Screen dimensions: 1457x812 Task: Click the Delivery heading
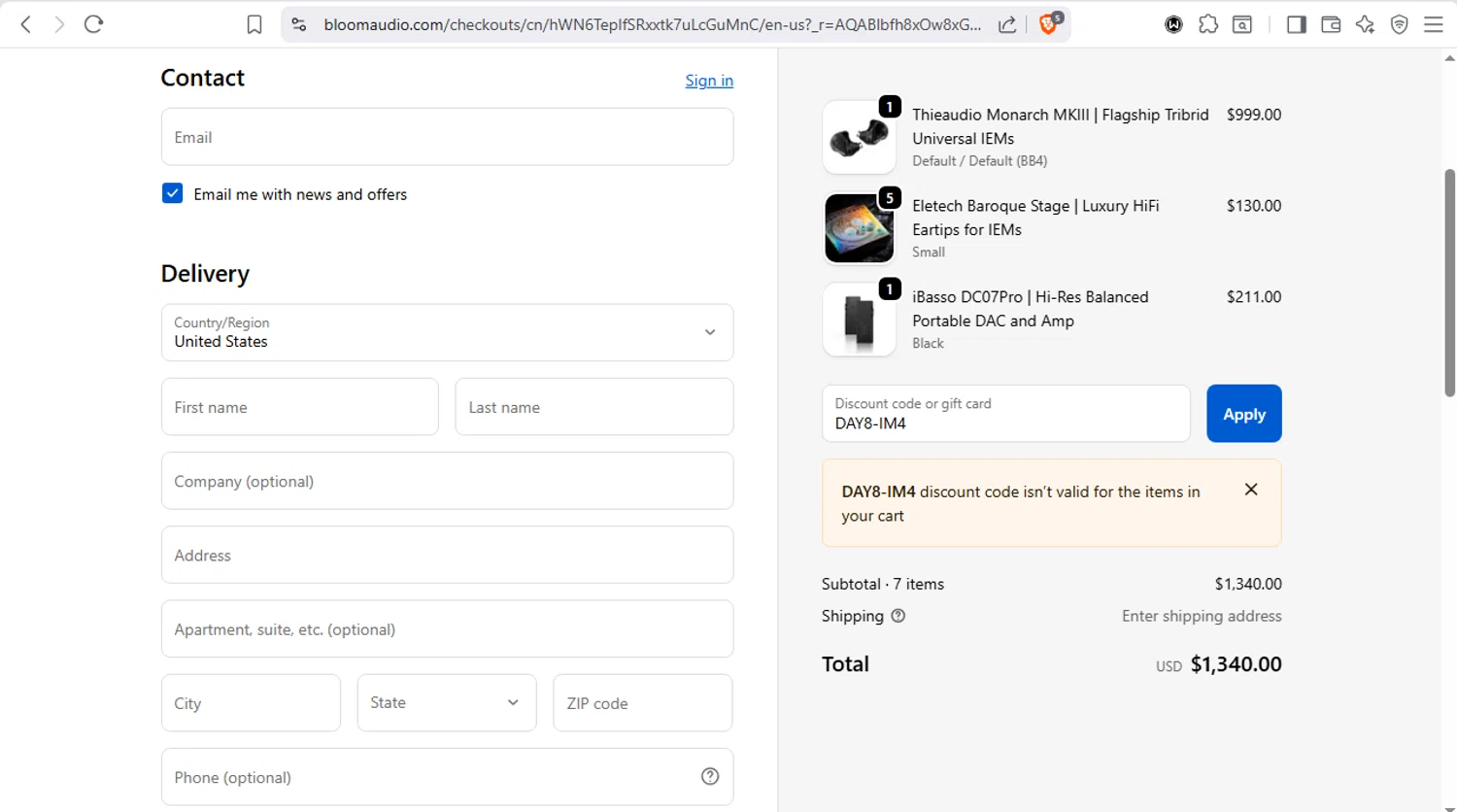205,274
